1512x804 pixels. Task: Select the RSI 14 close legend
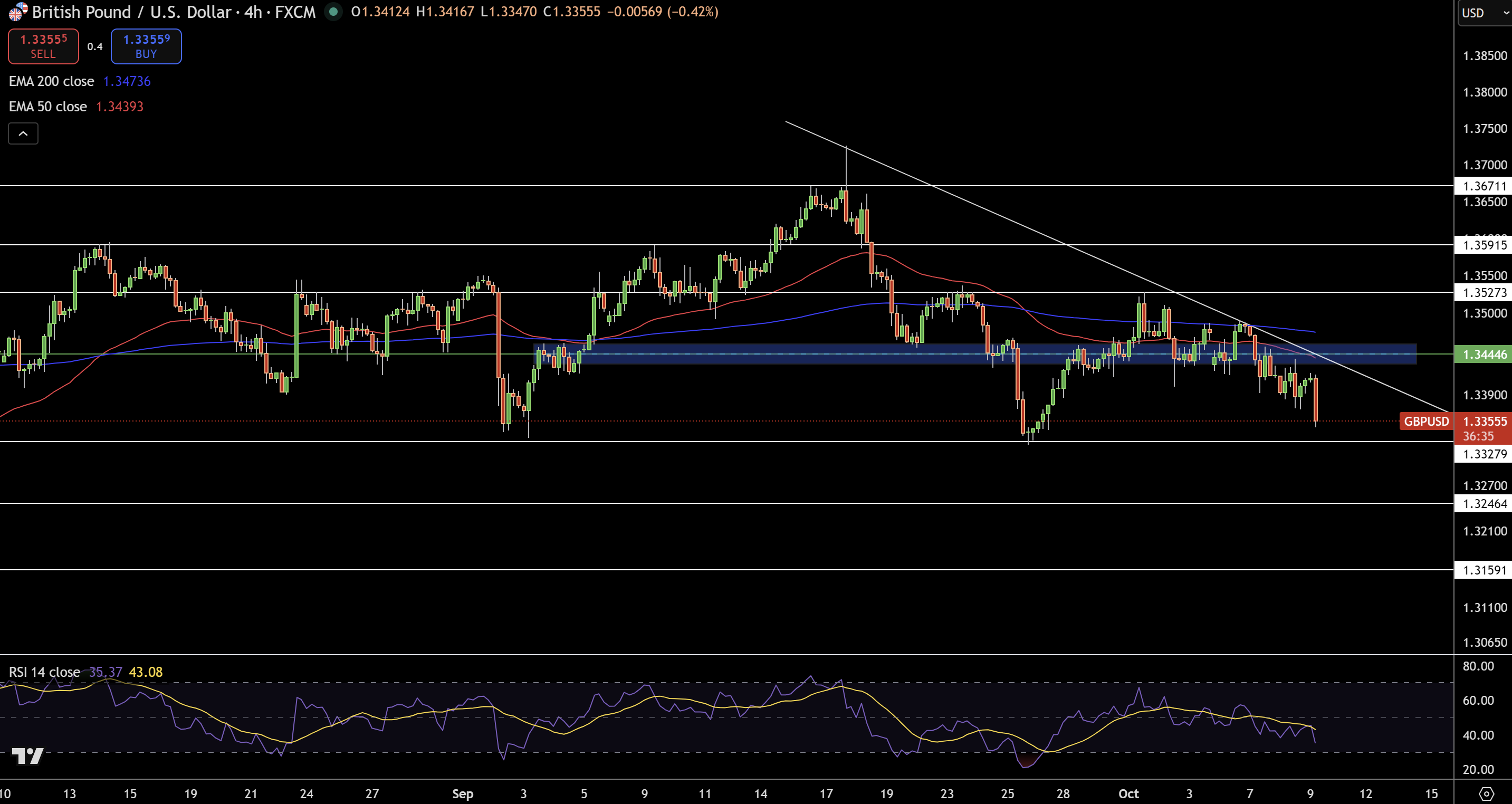[45, 672]
